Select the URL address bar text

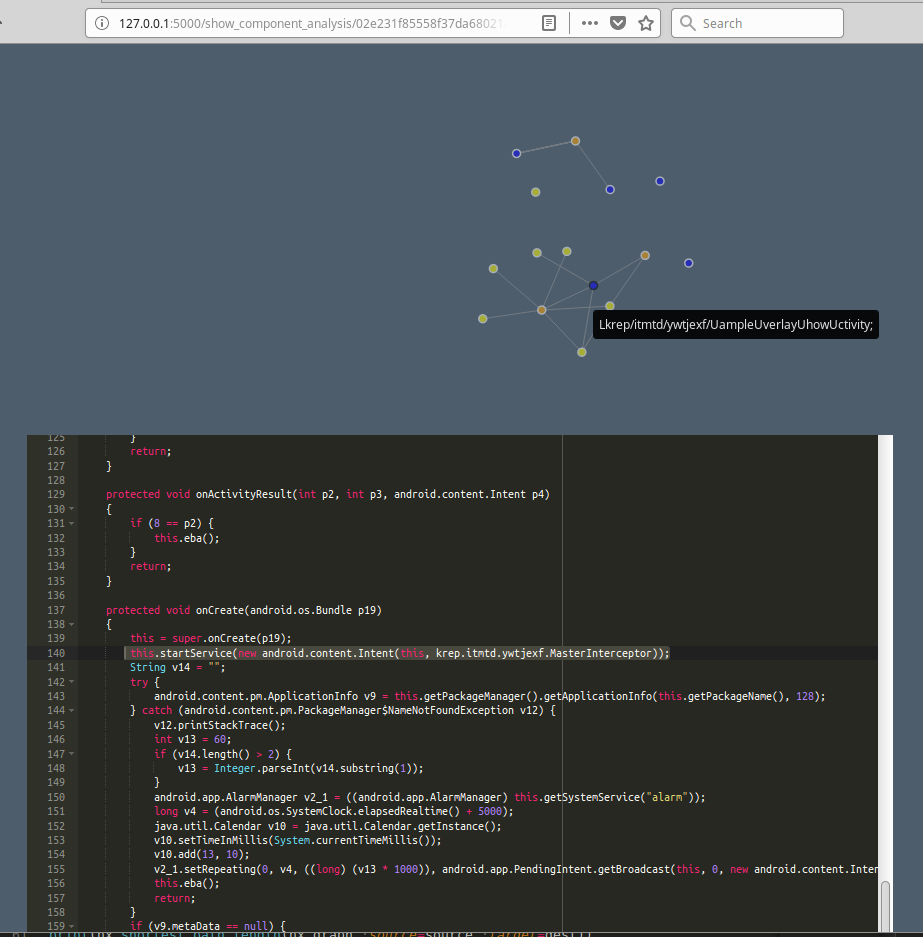pos(311,23)
